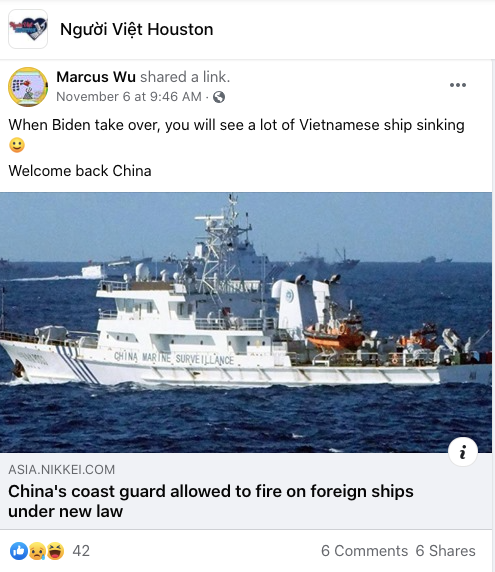The width and height of the screenshot is (495, 572).
Task: Click the "Welcome back China" post text
Action: pyautogui.click(x=80, y=171)
